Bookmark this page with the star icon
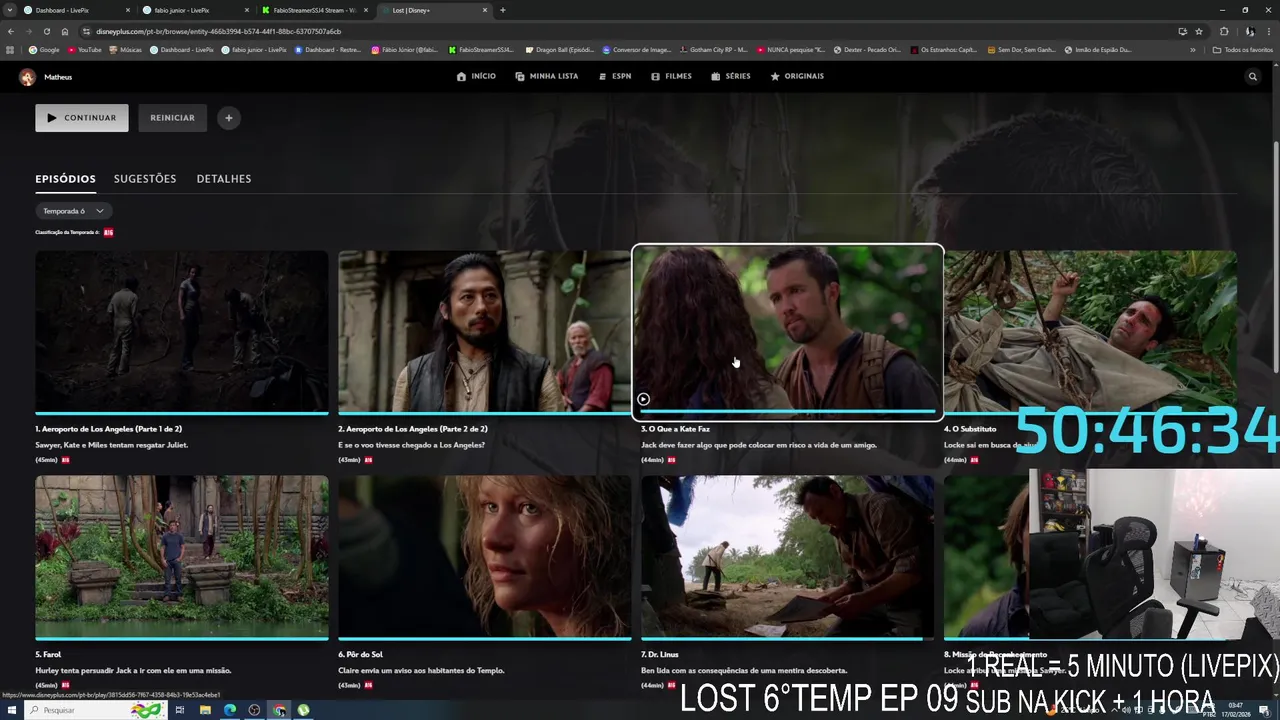 tap(1199, 31)
